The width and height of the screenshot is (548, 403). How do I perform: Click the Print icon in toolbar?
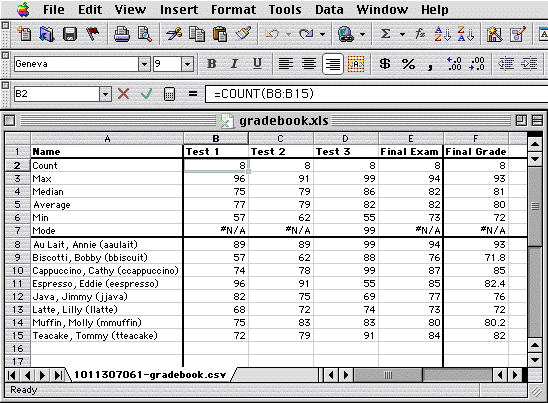tap(121, 34)
